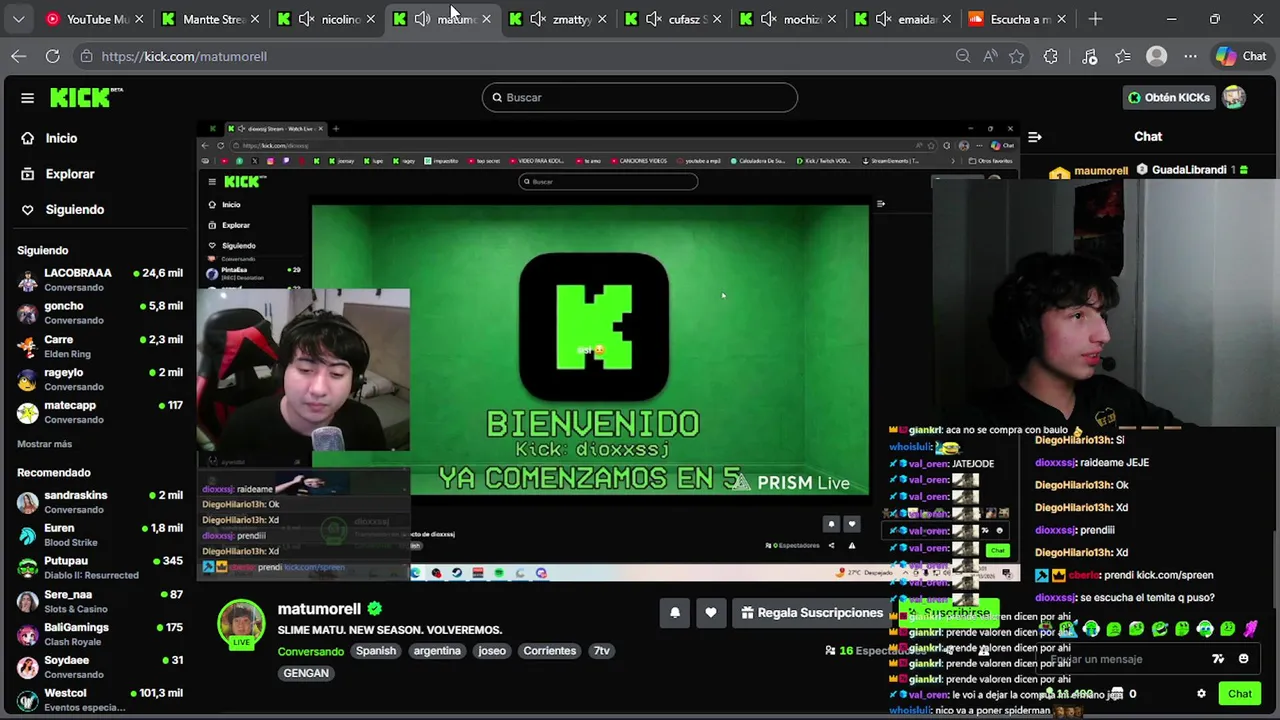
Task: Click the KICK logo
Action: pyautogui.click(x=86, y=97)
